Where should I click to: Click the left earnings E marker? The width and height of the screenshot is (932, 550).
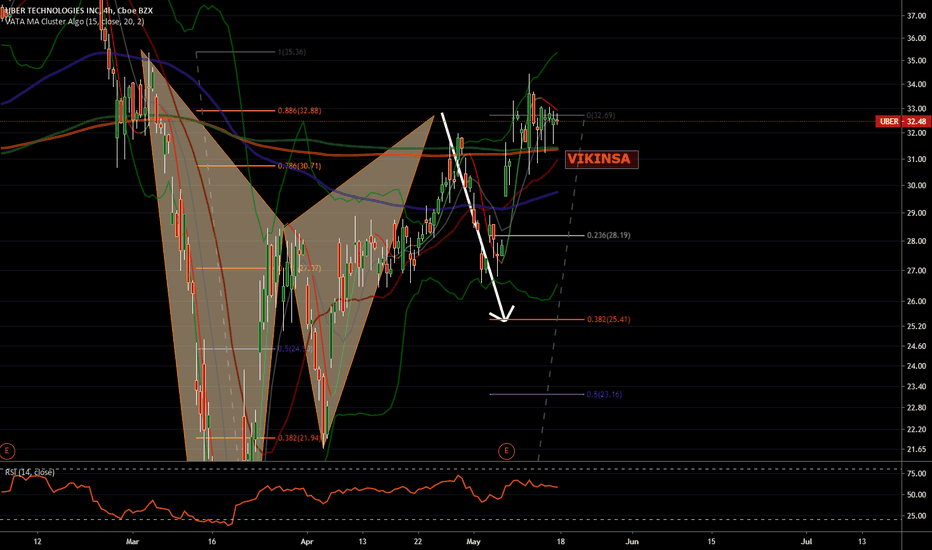pyautogui.click(x=7, y=451)
